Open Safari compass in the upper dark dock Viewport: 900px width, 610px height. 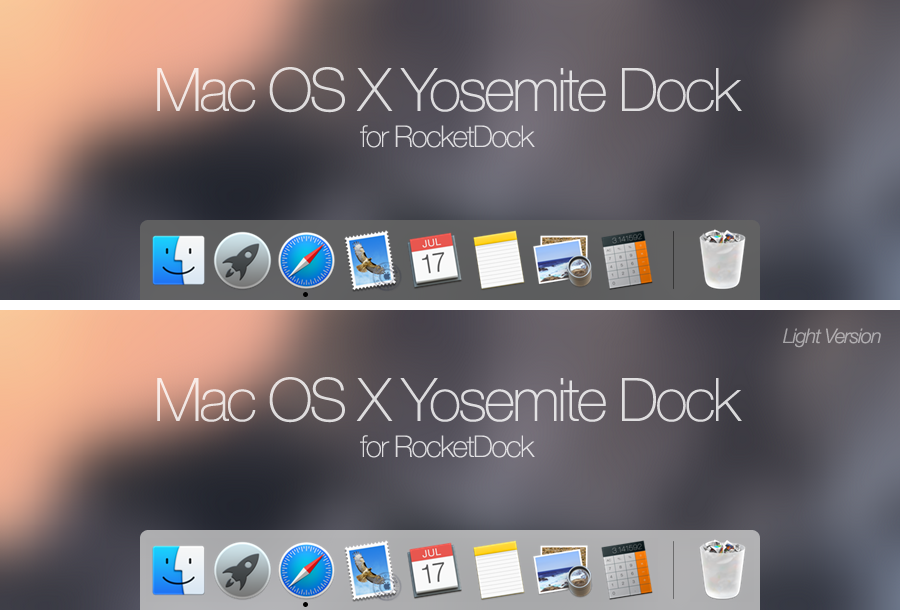point(306,260)
